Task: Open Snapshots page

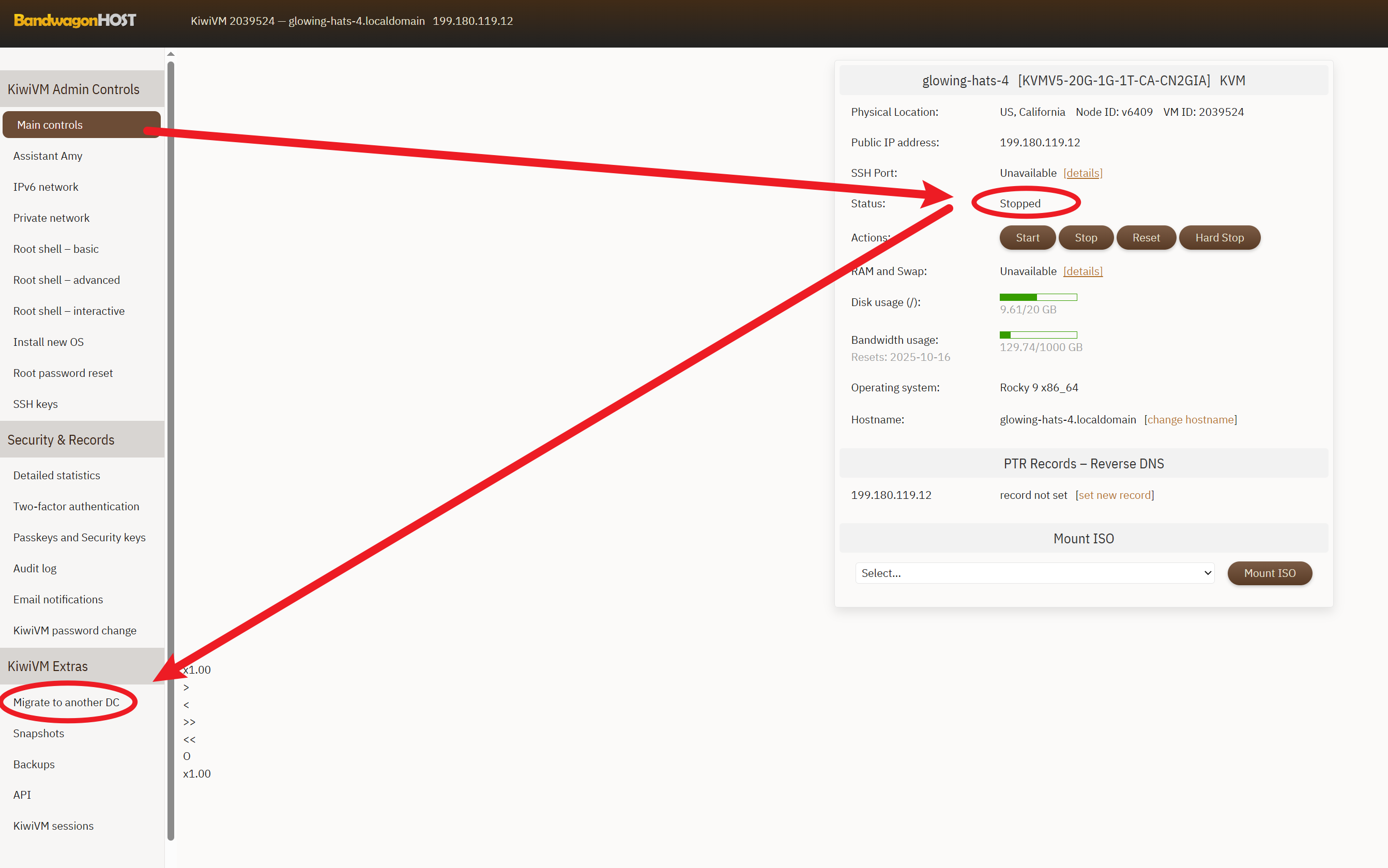Action: 38,733
